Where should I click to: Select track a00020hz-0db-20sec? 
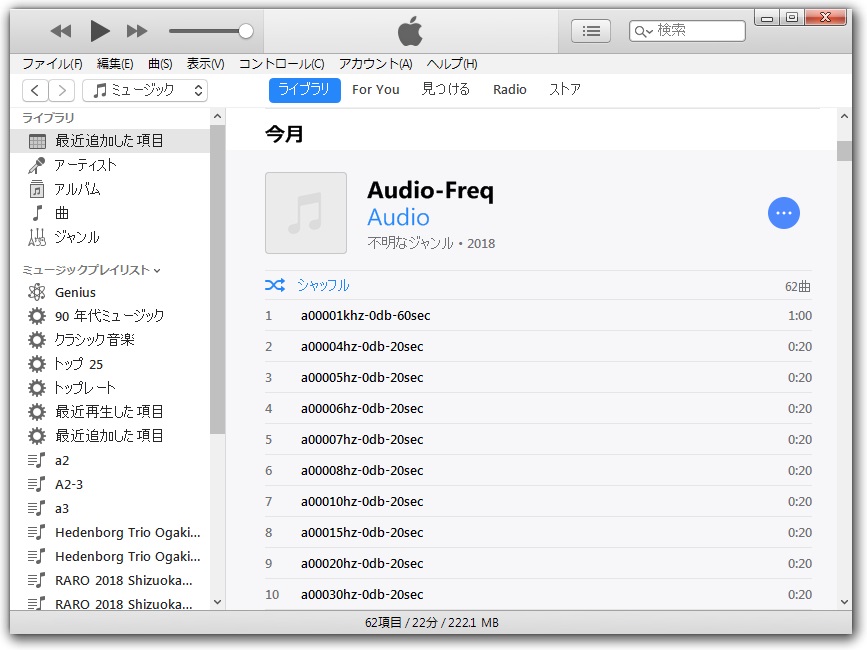coord(538,563)
